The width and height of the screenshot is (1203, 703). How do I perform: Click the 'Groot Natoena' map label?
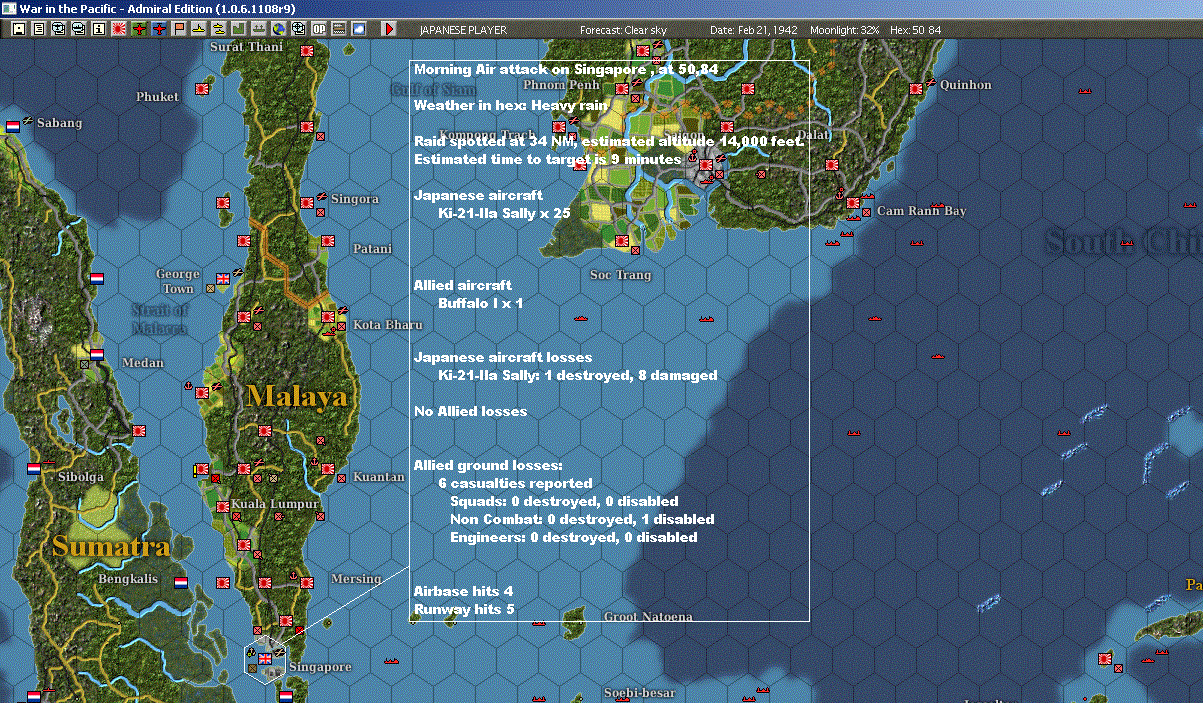pos(648,617)
